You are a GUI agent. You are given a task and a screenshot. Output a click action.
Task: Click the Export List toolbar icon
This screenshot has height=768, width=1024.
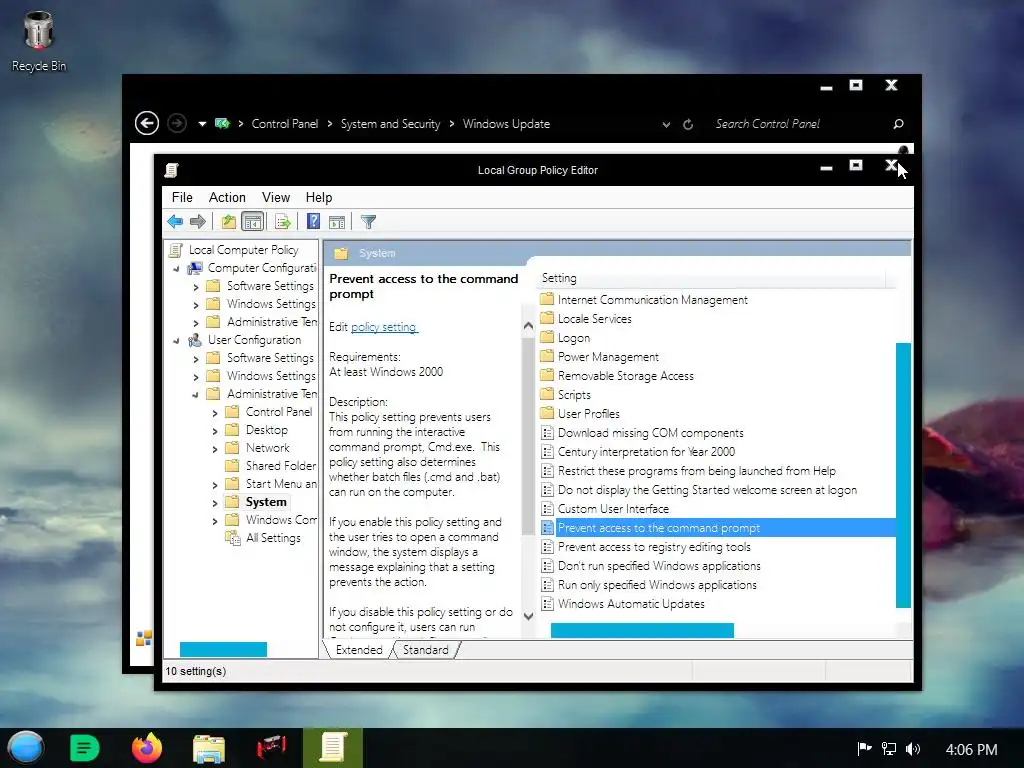[282, 222]
